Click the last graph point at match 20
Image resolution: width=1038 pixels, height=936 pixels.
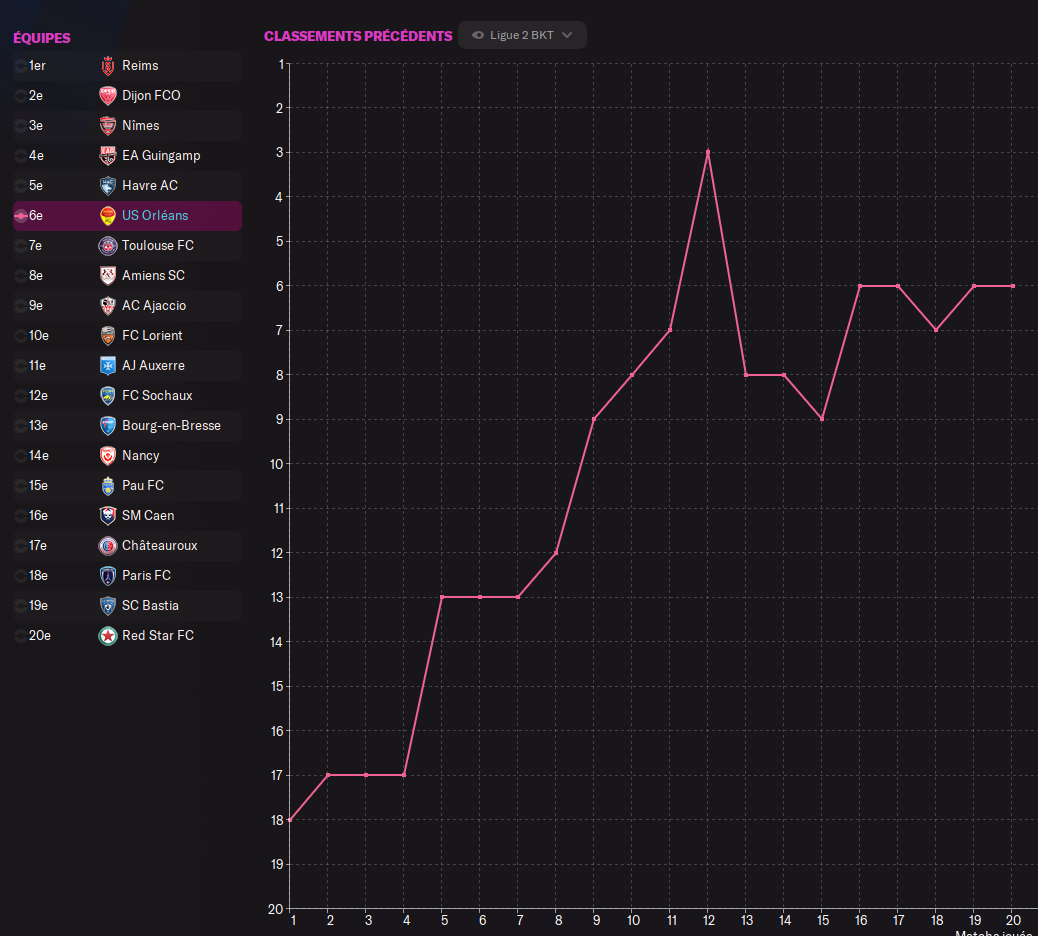tap(1013, 286)
